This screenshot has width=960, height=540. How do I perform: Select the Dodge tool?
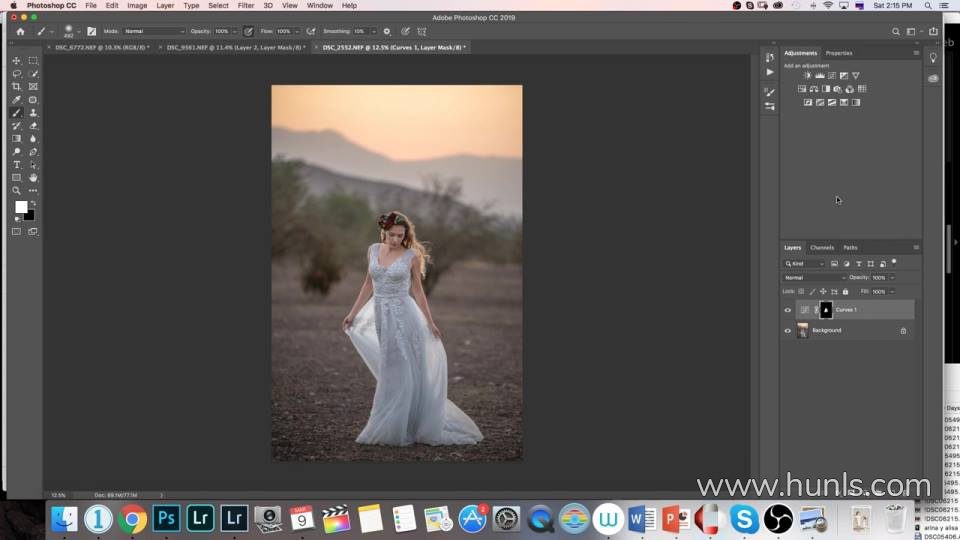click(17, 151)
